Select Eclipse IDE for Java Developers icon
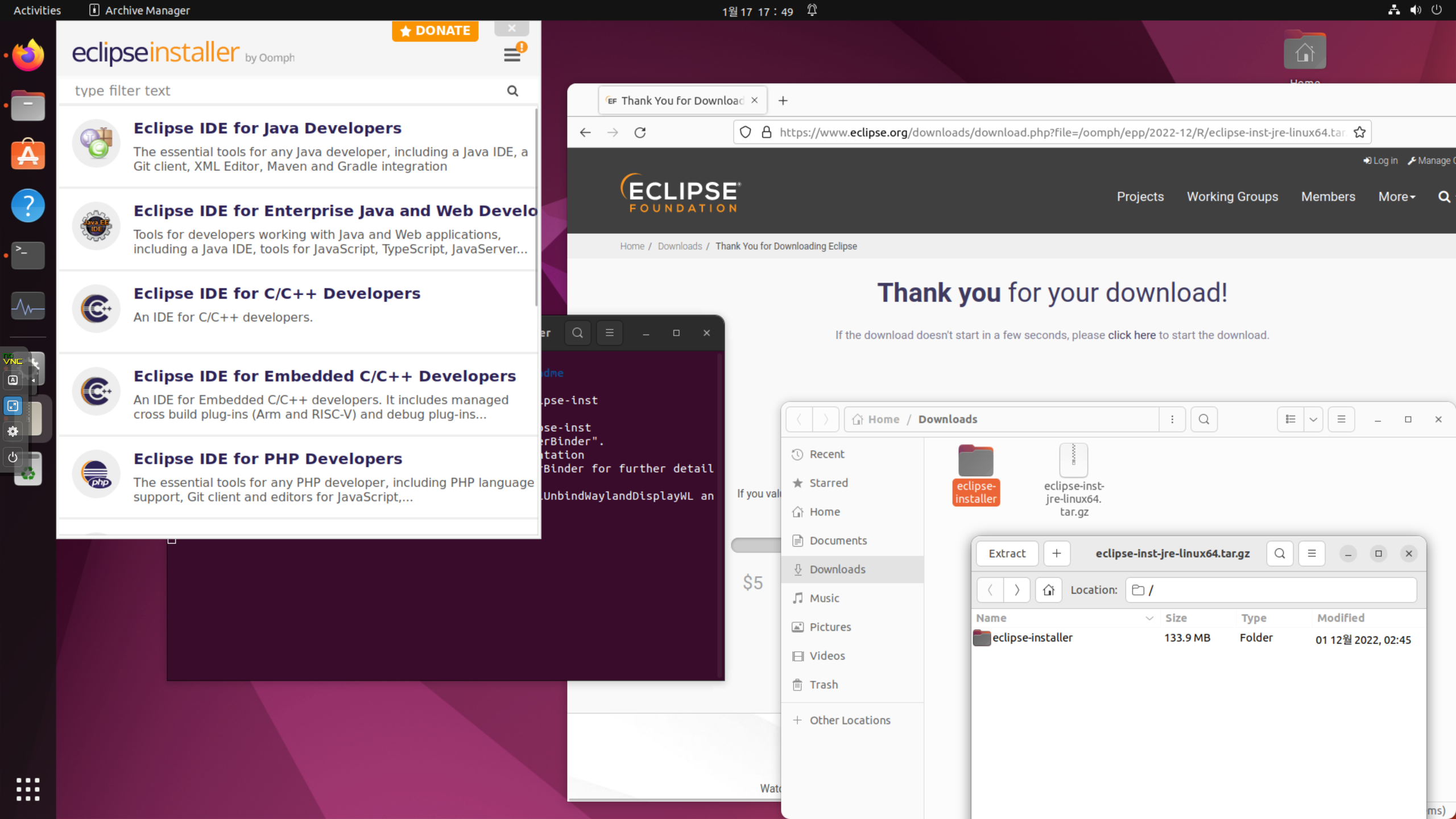 pos(96,143)
